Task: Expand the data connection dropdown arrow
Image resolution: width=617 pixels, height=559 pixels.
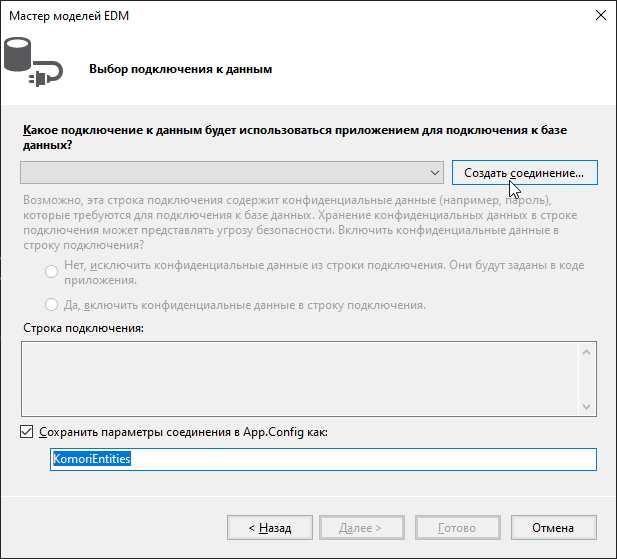Action: coord(434,173)
